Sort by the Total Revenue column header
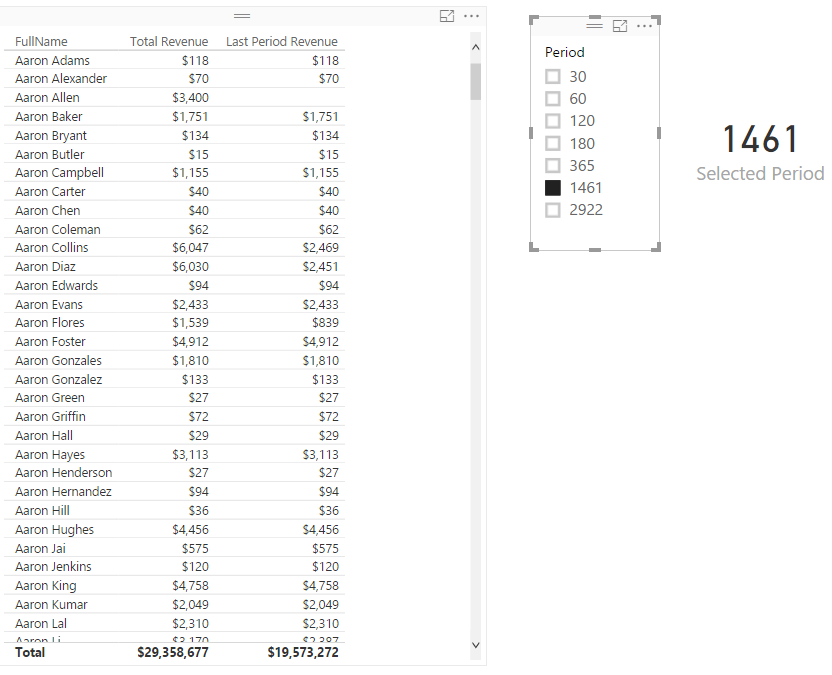Screen dimensions: 832x675 tap(169, 42)
